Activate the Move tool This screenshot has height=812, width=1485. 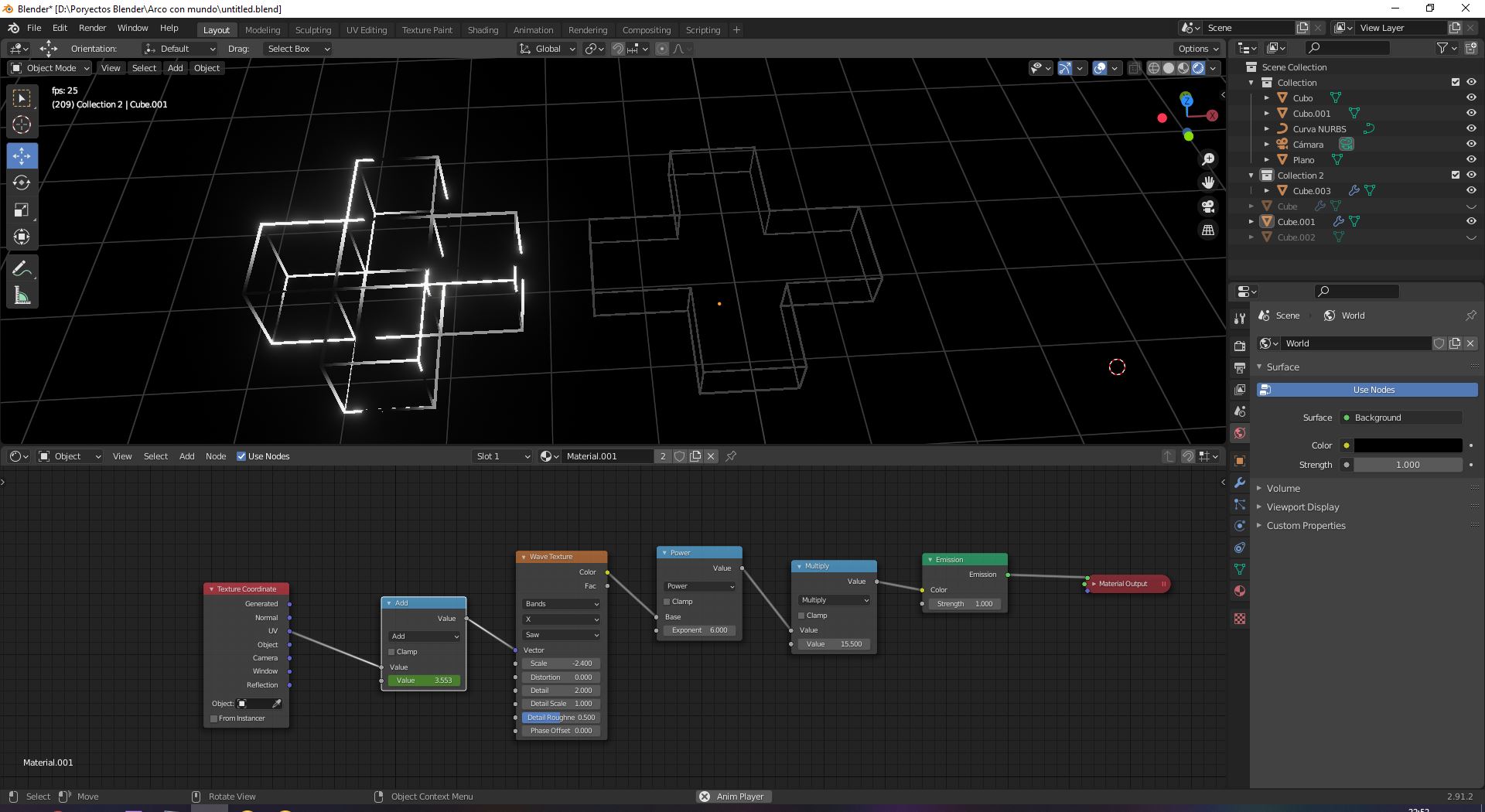coord(22,156)
